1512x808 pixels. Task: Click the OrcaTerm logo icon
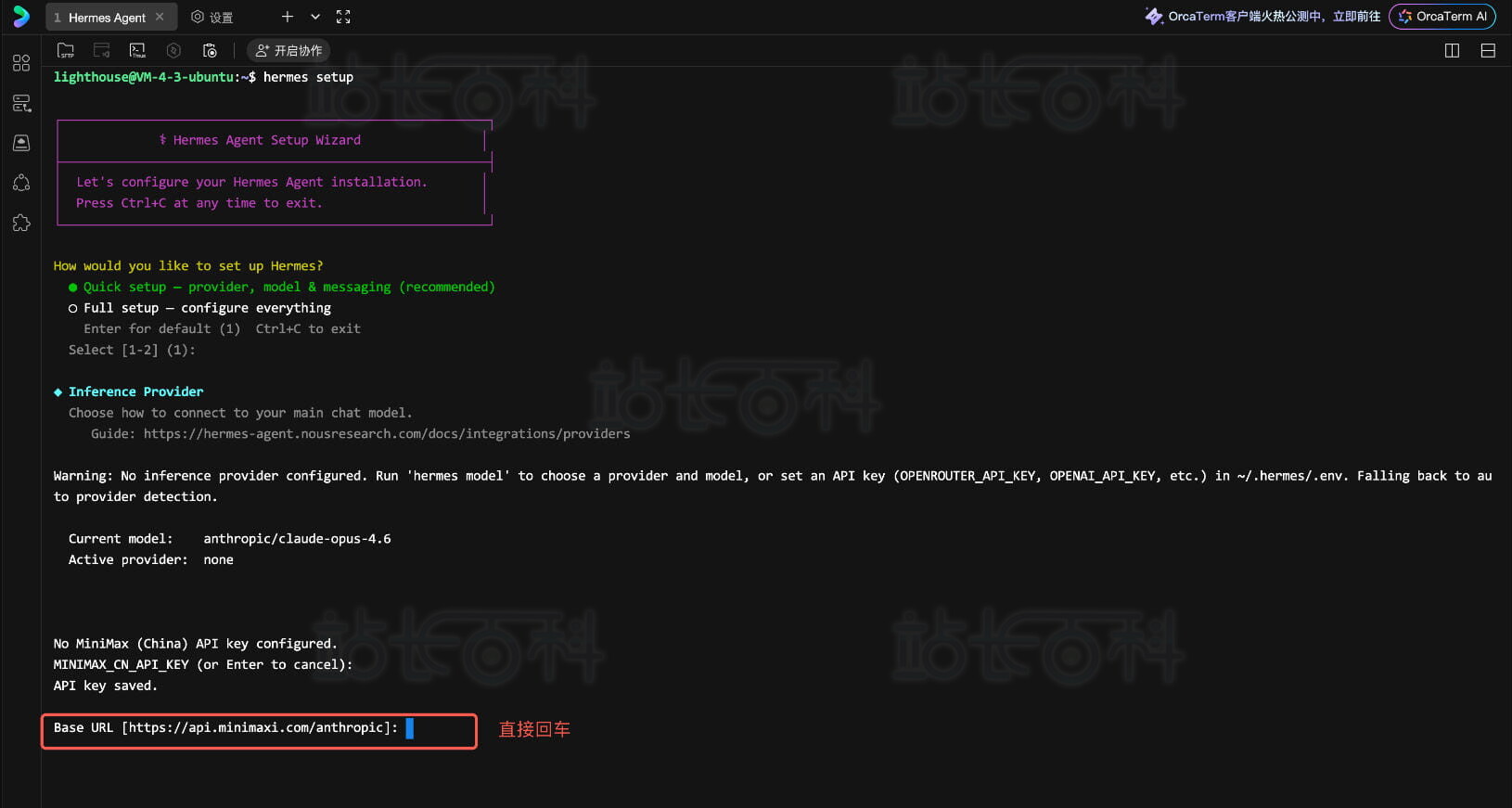coord(20,17)
